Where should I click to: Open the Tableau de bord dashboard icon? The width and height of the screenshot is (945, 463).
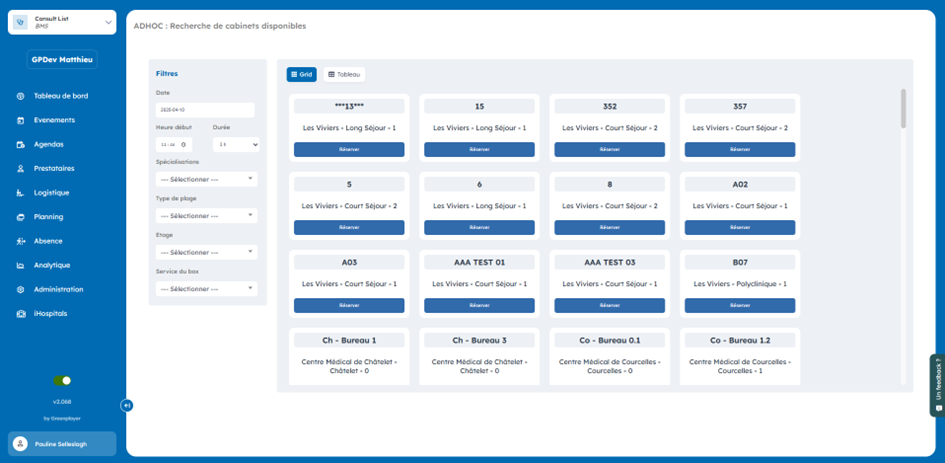[20, 96]
